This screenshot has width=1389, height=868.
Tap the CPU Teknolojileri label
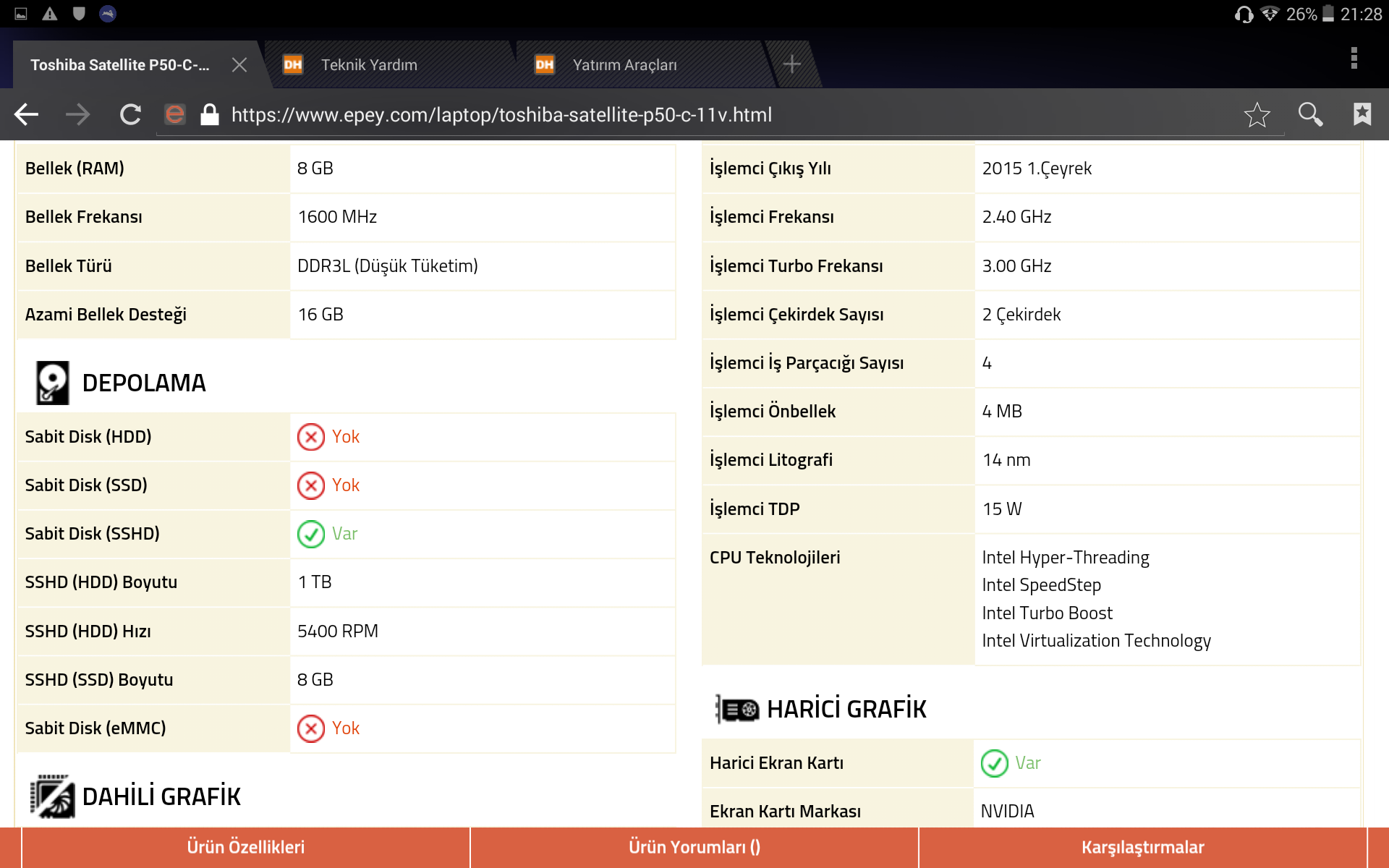(775, 558)
